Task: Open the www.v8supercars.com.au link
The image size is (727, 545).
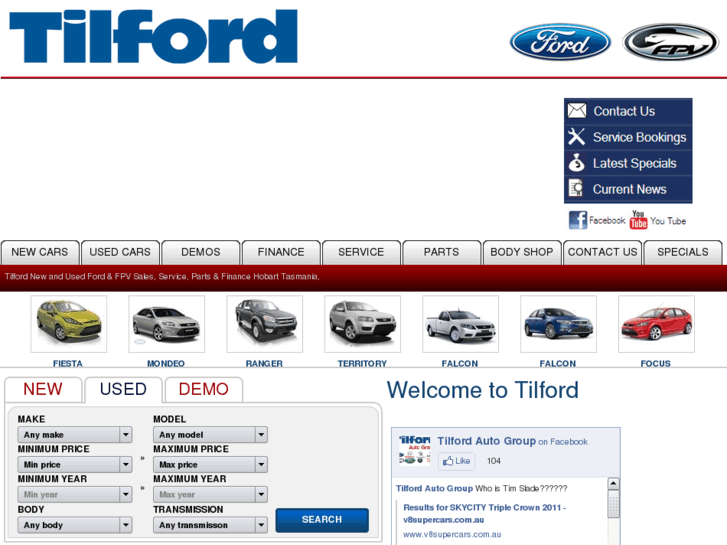Action: pos(452,534)
